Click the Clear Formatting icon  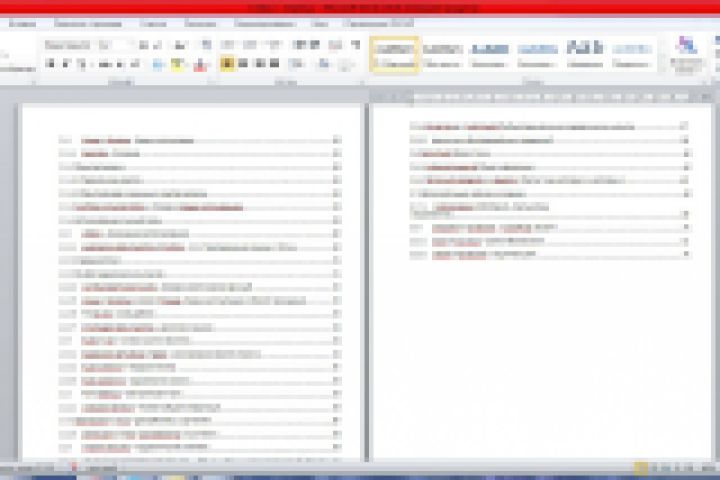pos(206,45)
